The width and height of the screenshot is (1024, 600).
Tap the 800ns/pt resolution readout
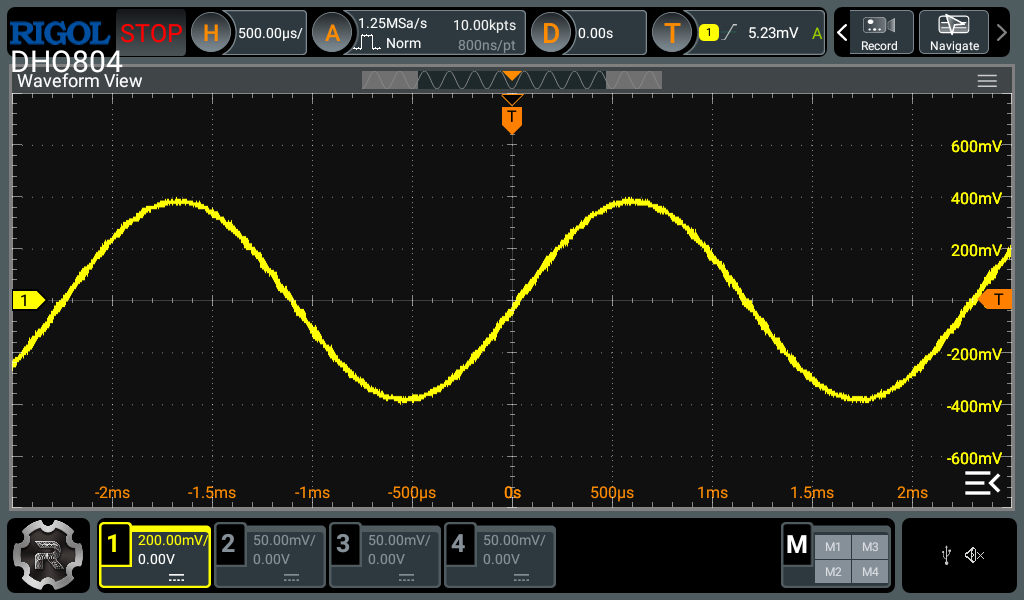(x=487, y=45)
